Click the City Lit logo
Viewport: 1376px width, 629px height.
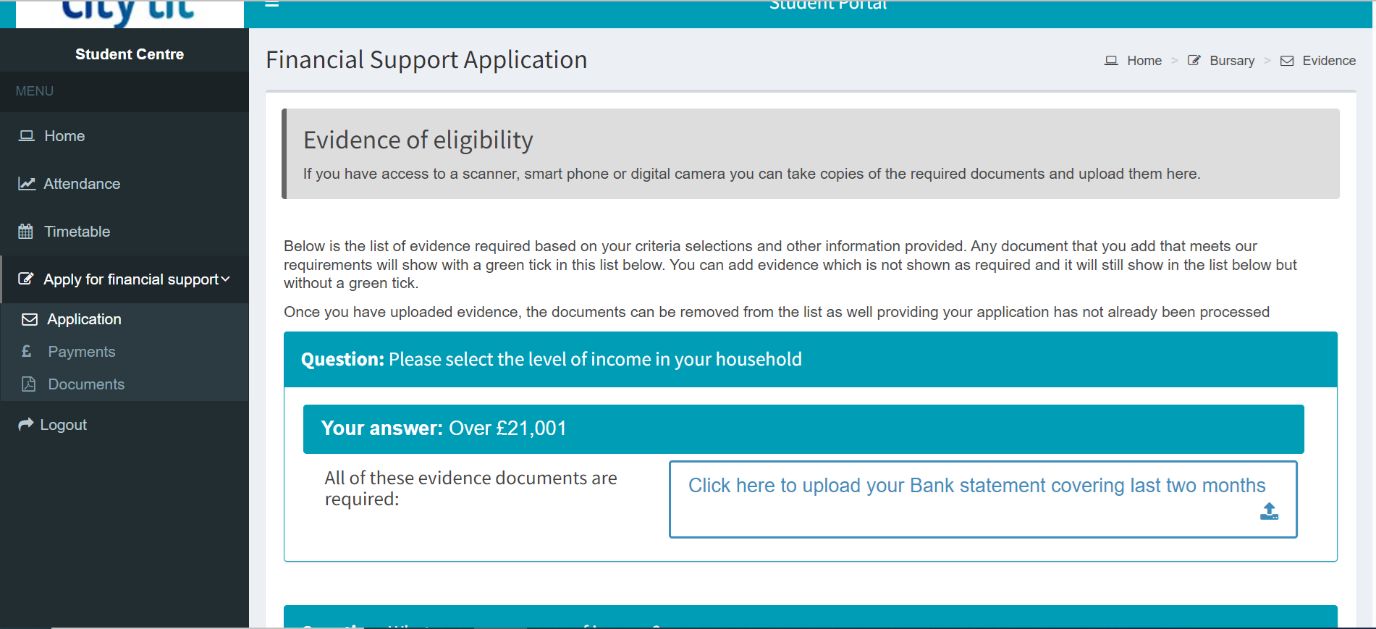128,12
